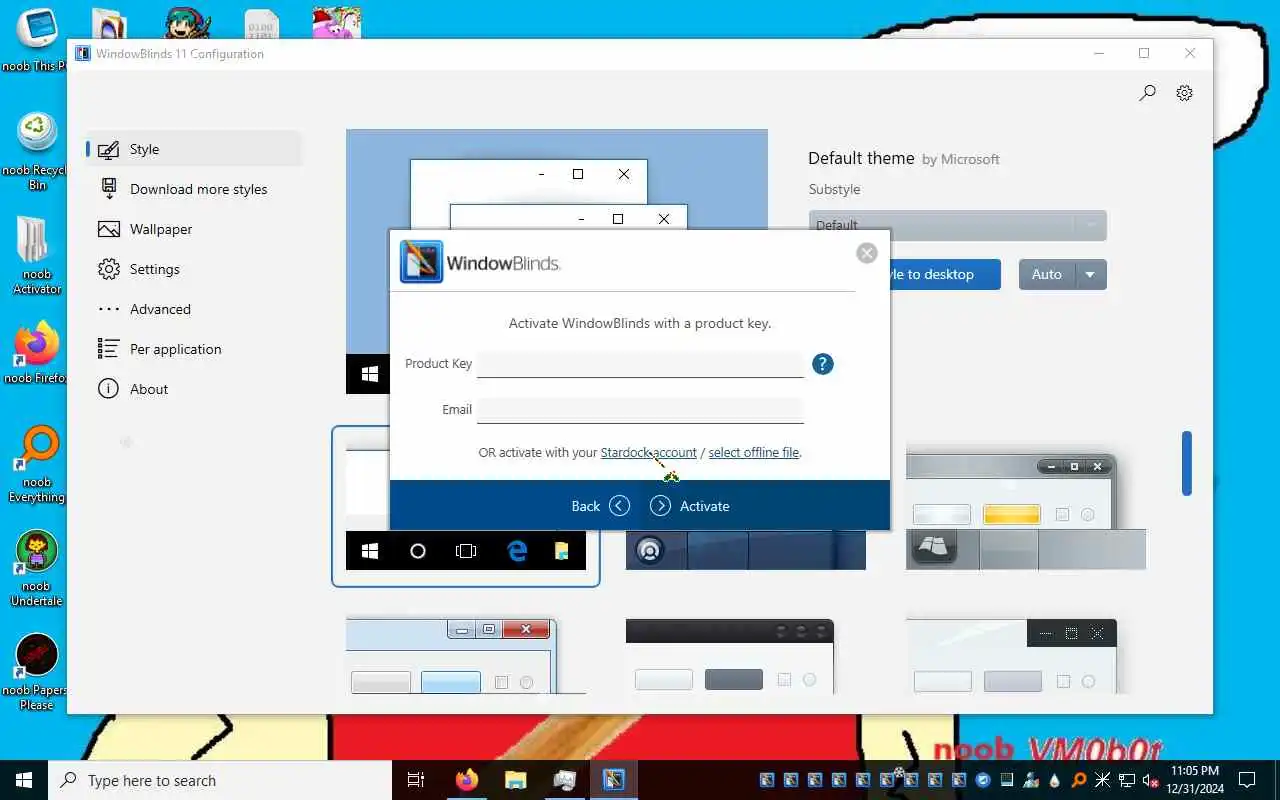Open noob Activator desktop icon
1280x800 pixels.
35,256
